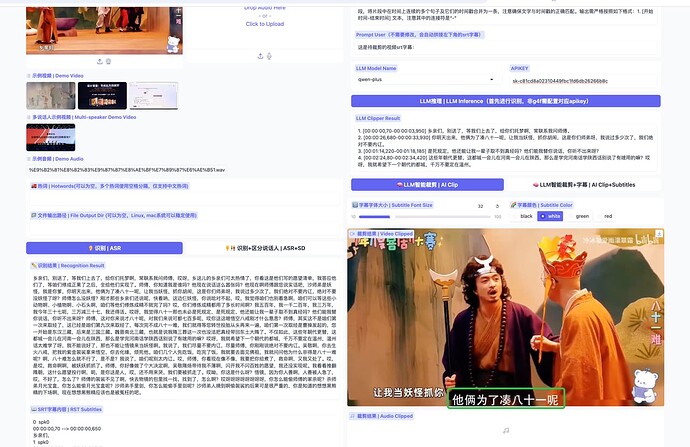
Task: Click microphone icon below audio drop area
Action: click(269, 56)
